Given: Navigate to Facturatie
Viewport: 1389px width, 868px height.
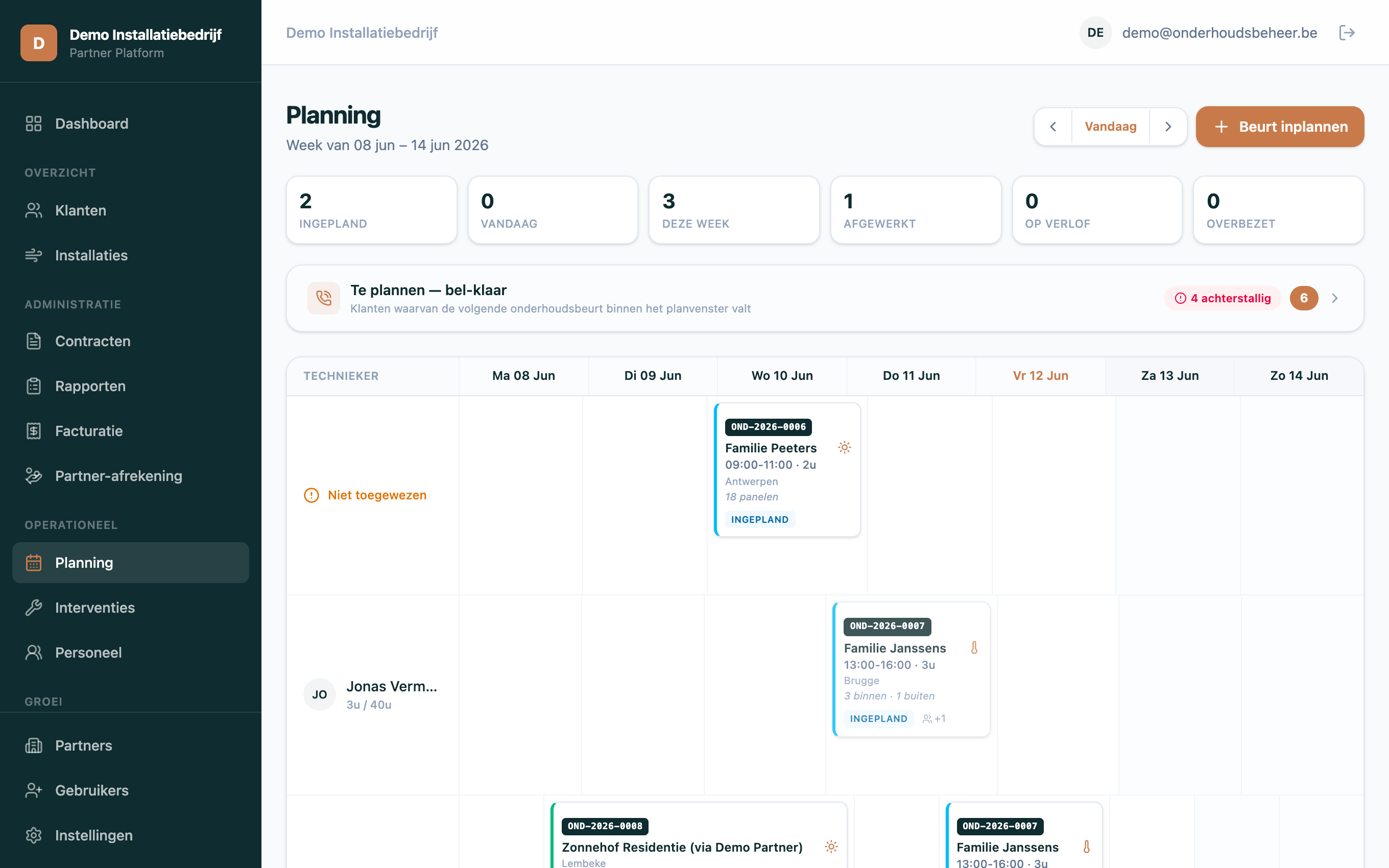Looking at the screenshot, I should (131, 431).
